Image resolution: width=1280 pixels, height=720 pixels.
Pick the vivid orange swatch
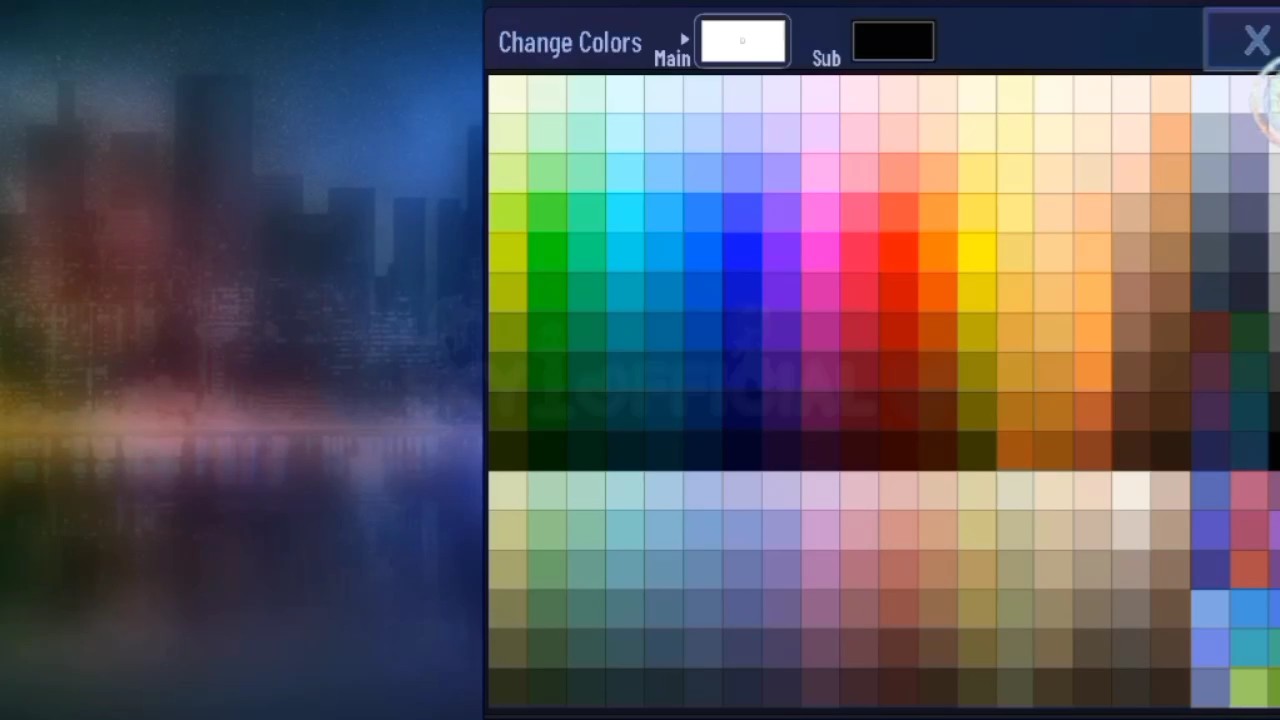[937, 252]
